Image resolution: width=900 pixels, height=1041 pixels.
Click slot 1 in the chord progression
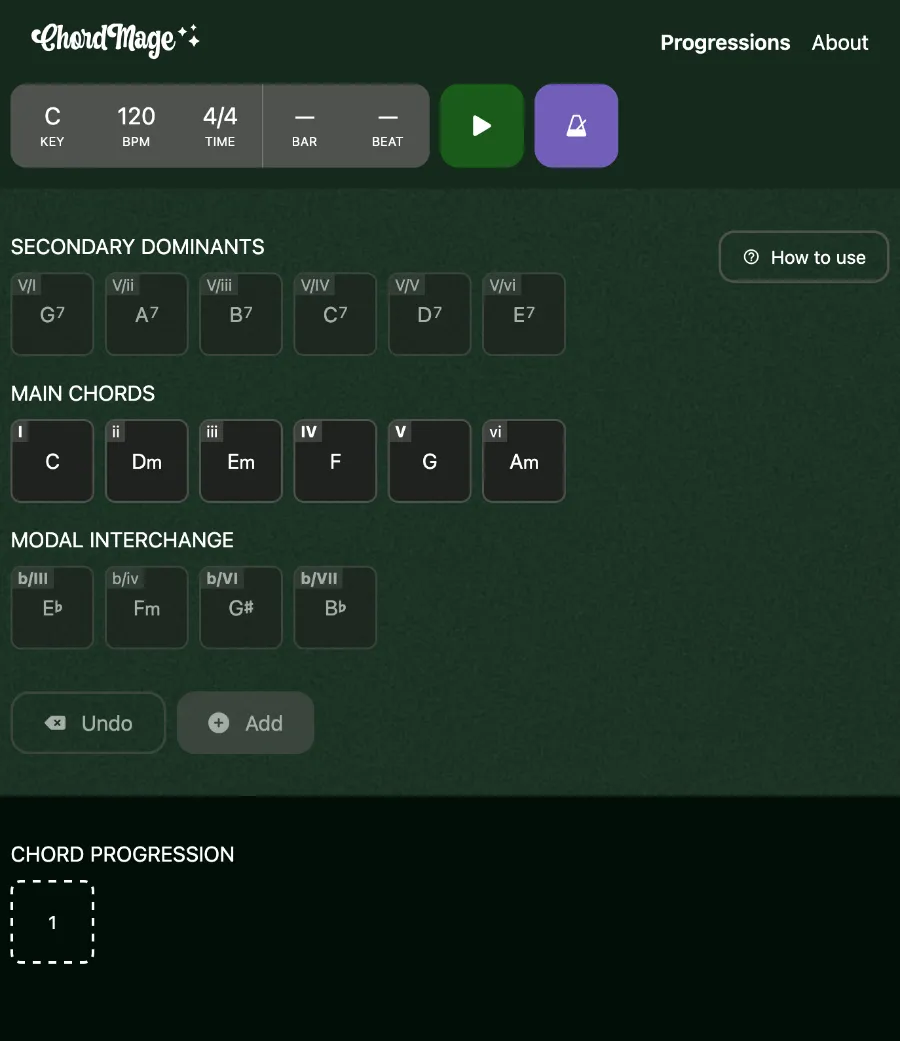pos(52,922)
